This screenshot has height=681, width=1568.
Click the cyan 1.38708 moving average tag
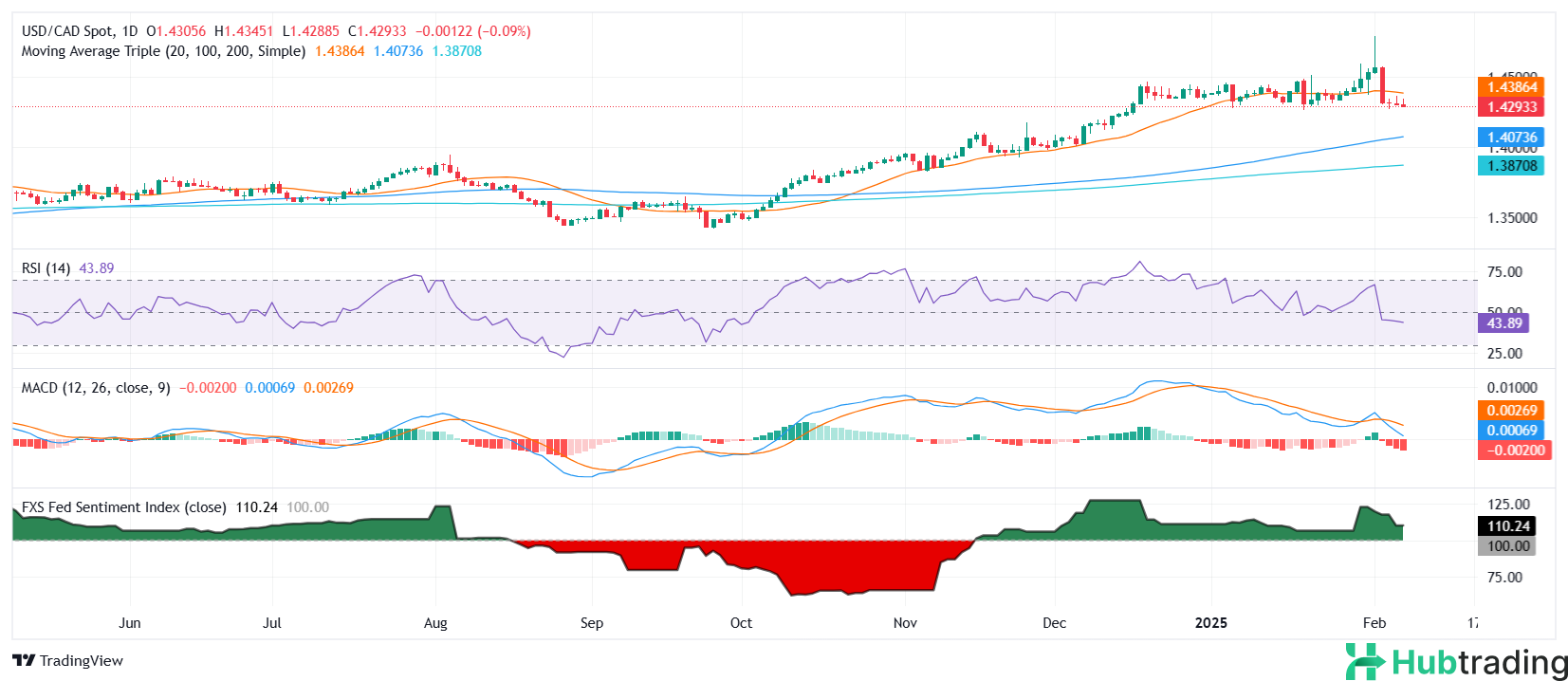[1511, 166]
